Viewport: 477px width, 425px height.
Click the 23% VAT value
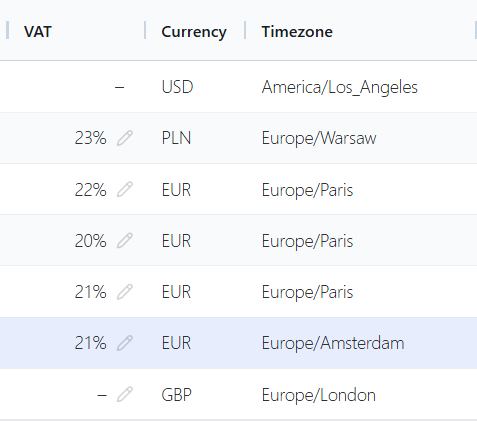(90, 138)
